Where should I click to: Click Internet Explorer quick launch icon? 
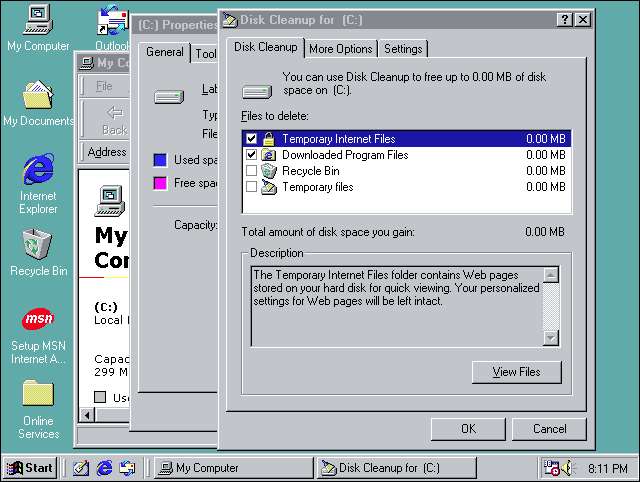click(104, 468)
